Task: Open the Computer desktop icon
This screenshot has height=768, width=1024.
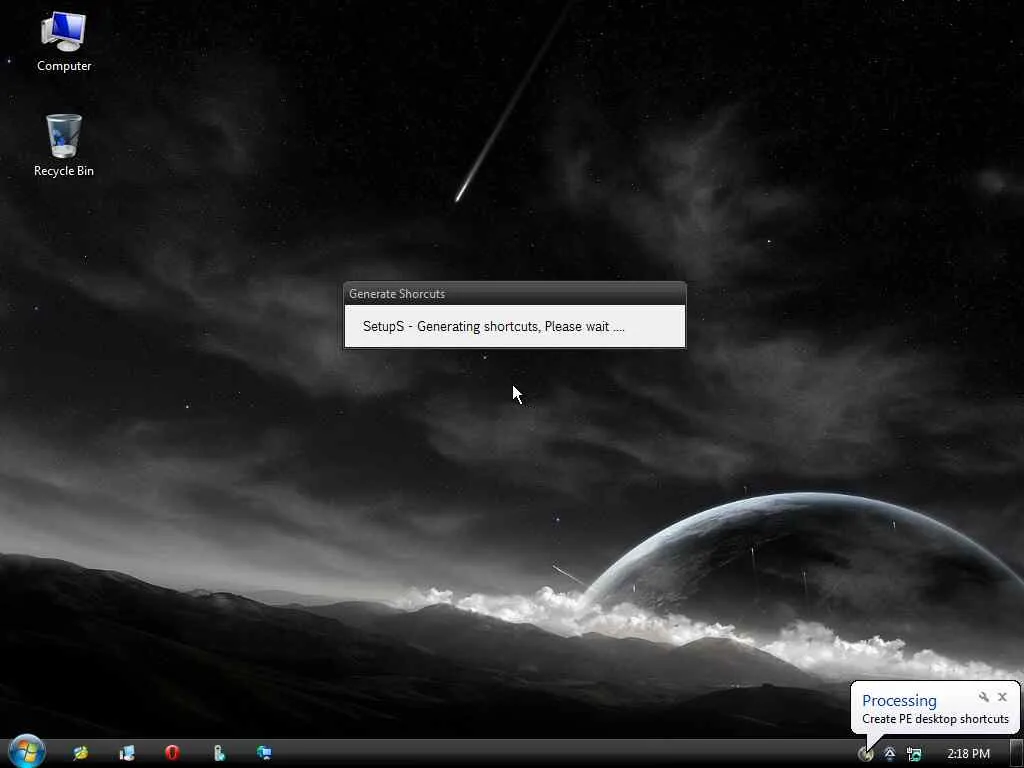Action: point(63,42)
